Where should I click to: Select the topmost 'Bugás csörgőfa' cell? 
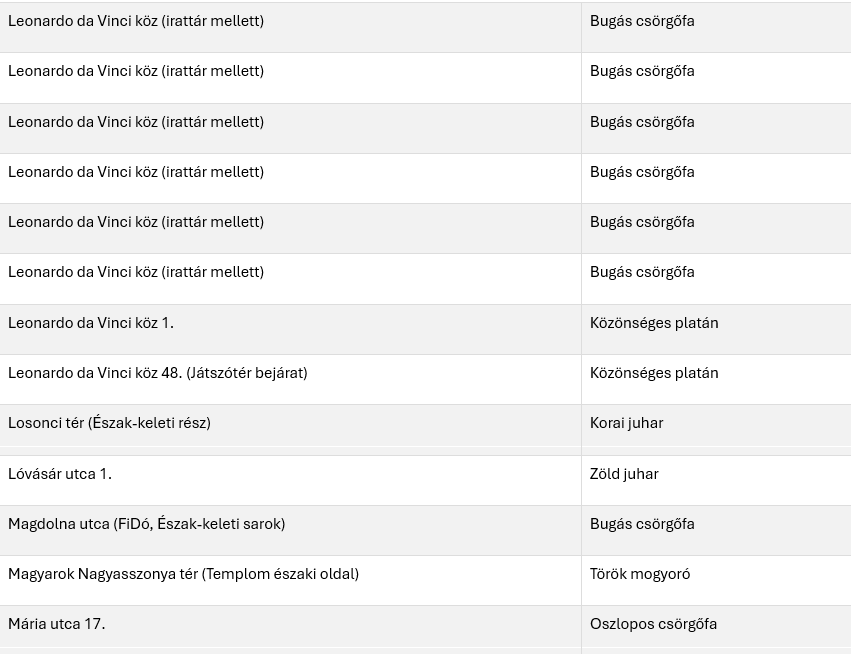point(642,21)
